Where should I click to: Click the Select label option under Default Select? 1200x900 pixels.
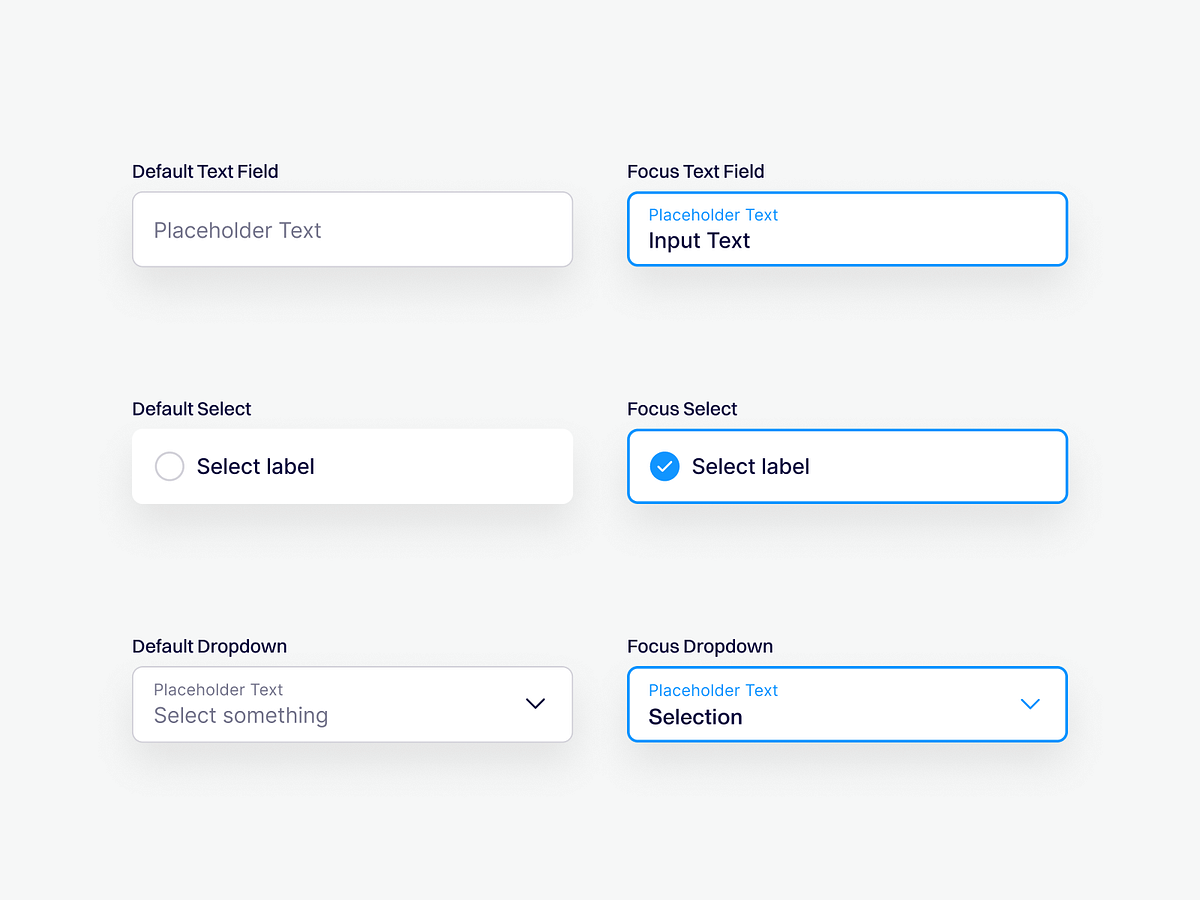pos(255,466)
